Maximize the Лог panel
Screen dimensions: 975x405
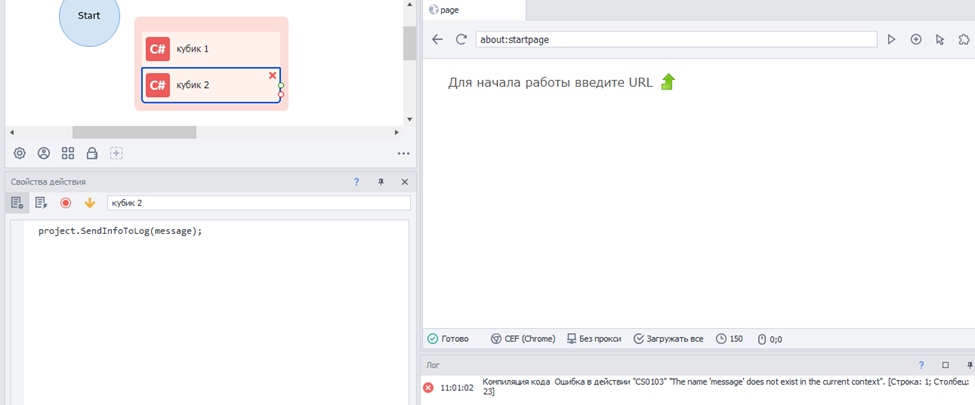tap(945, 365)
